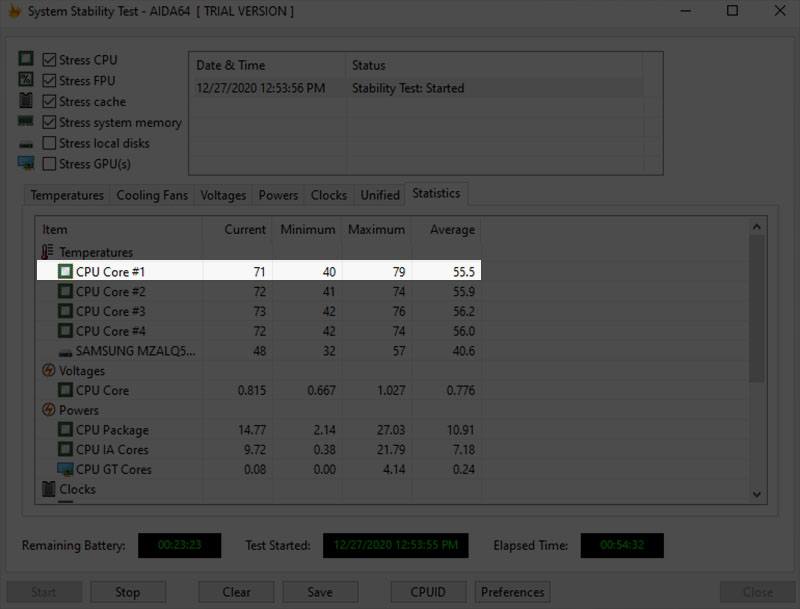
Task: Open the CPUID panel button
Action: click(428, 592)
